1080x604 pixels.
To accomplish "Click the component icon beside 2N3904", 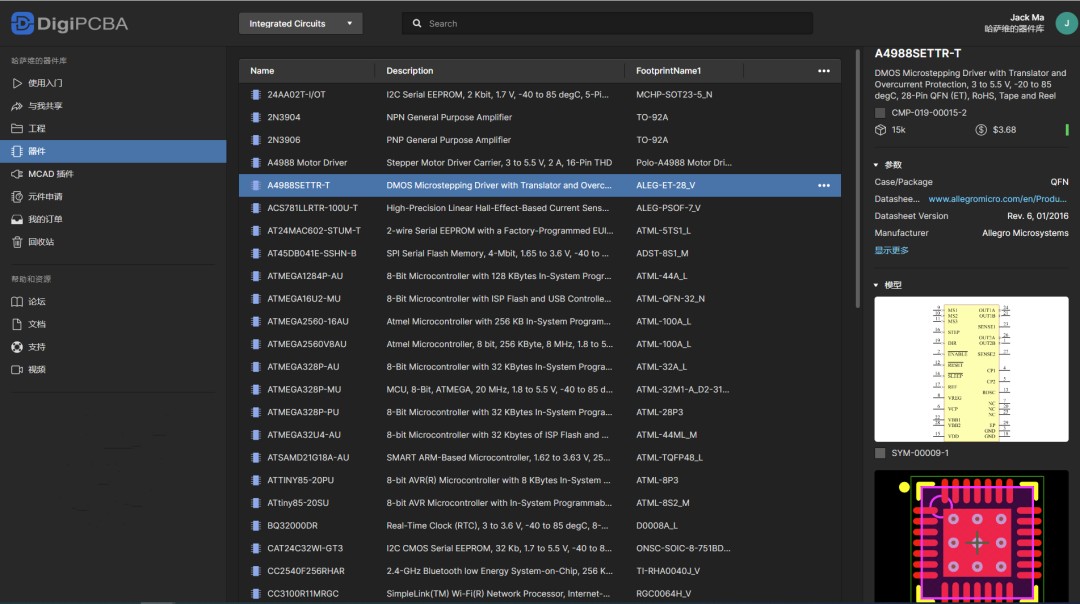I will (x=256, y=118).
